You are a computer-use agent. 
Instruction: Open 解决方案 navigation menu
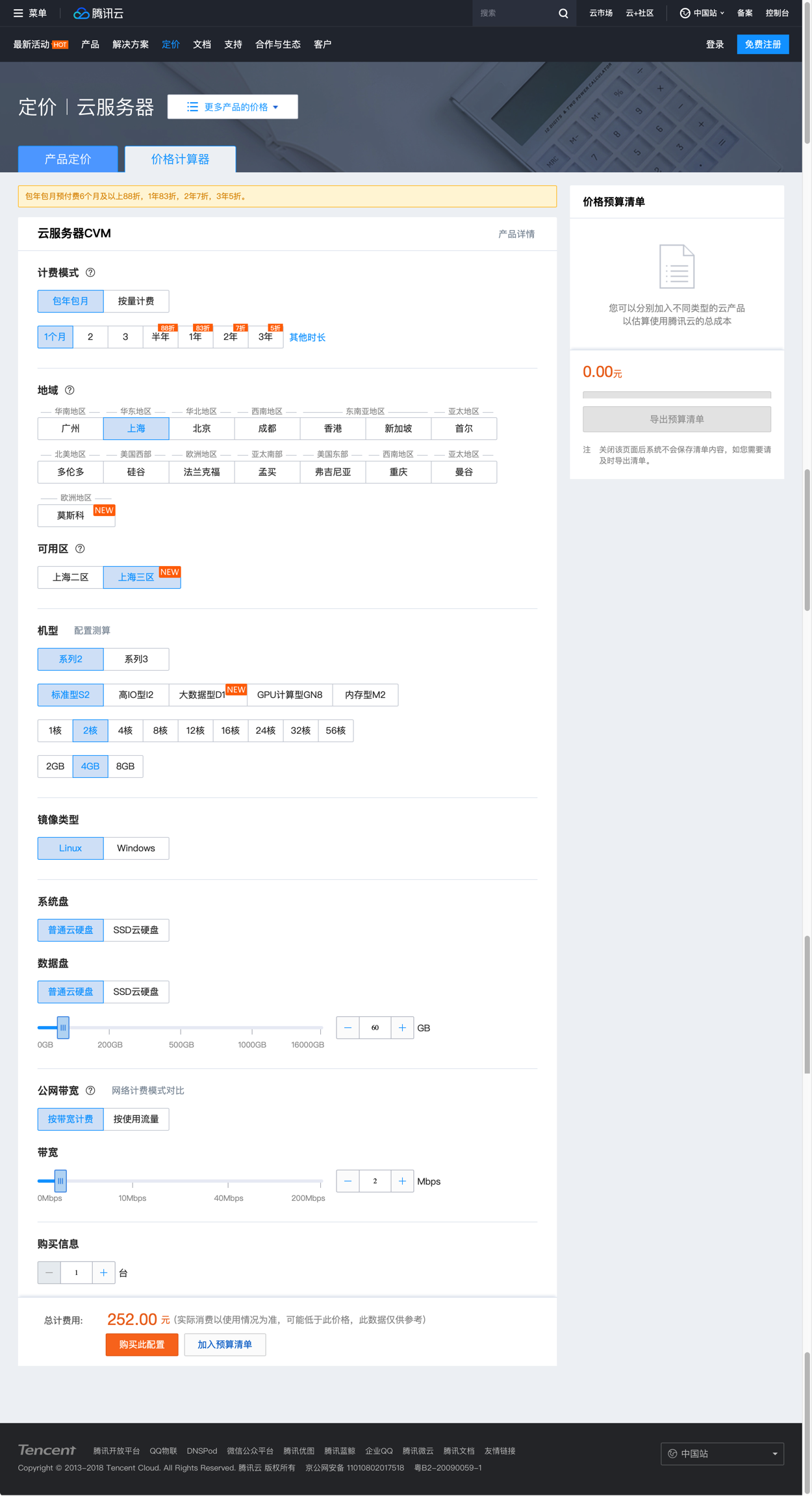[x=131, y=44]
